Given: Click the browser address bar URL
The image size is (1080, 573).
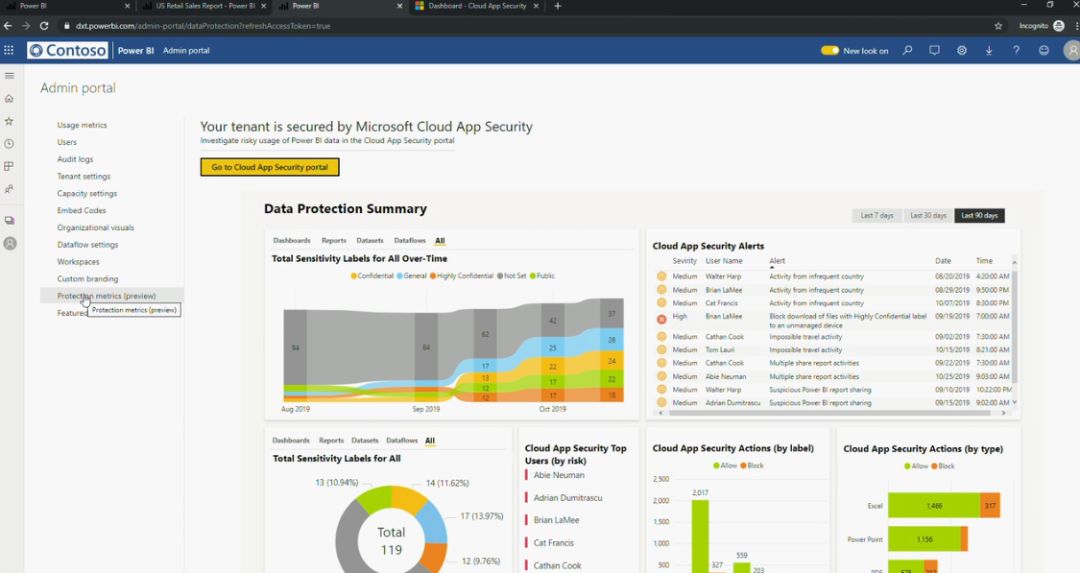Looking at the screenshot, I should coord(203,26).
